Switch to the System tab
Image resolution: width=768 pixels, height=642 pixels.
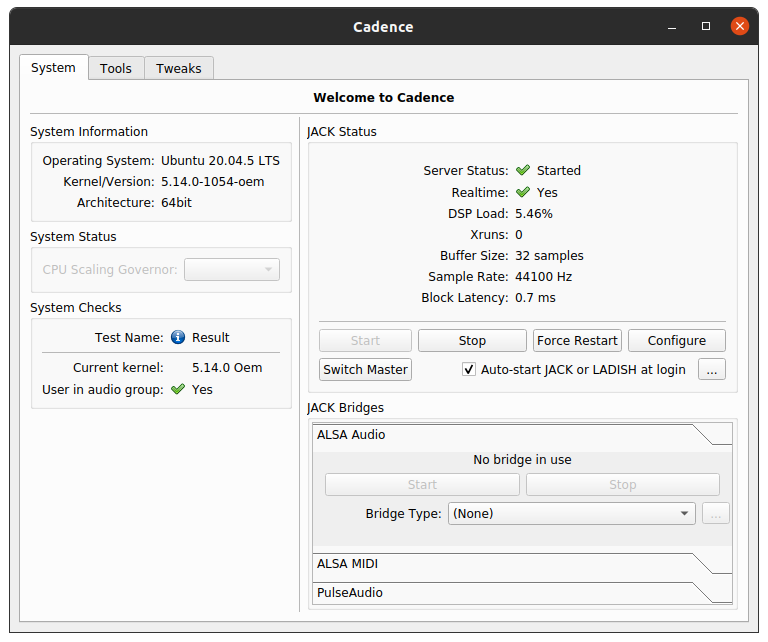pyautogui.click(x=53, y=68)
